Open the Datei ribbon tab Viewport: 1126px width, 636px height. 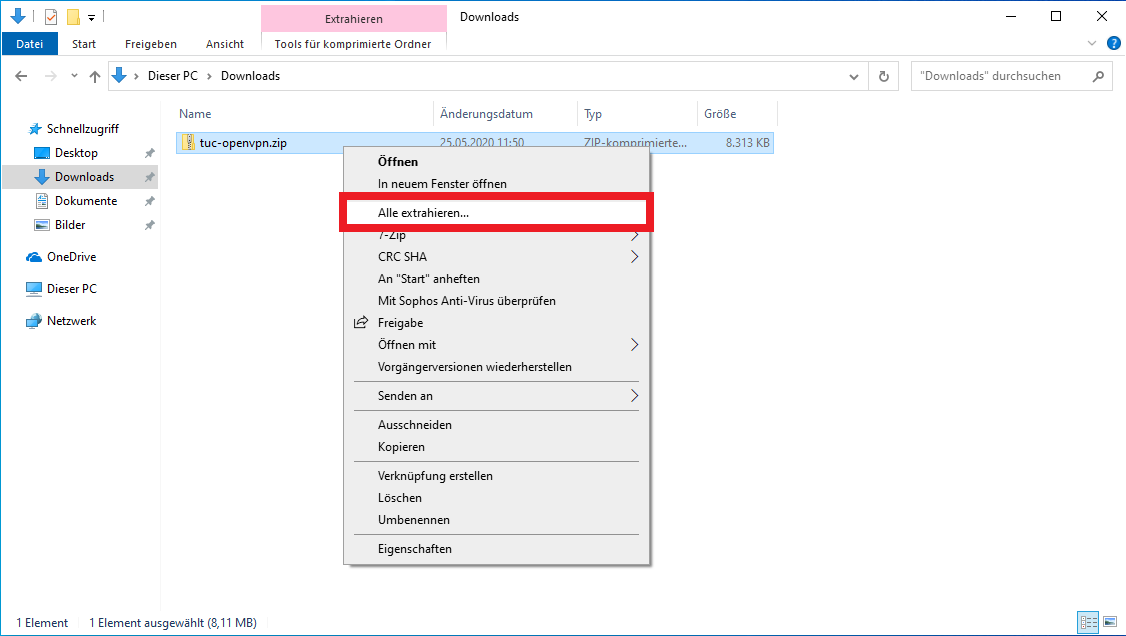click(x=30, y=44)
